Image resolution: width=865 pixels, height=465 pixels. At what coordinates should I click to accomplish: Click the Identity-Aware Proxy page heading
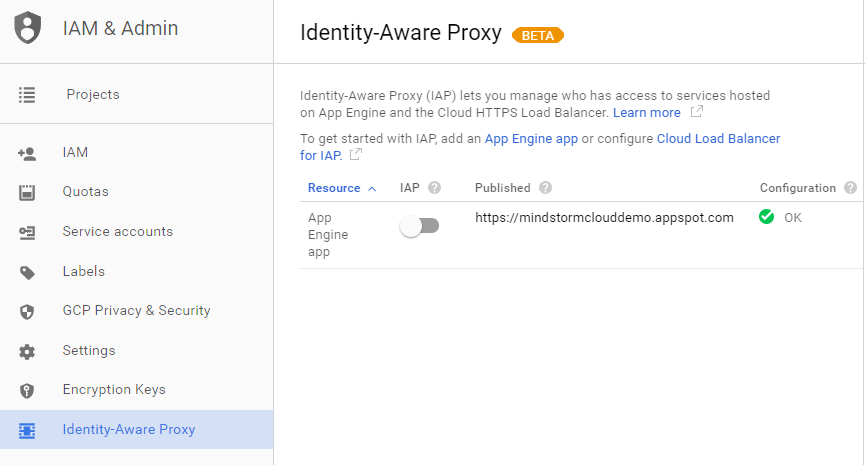[401, 33]
